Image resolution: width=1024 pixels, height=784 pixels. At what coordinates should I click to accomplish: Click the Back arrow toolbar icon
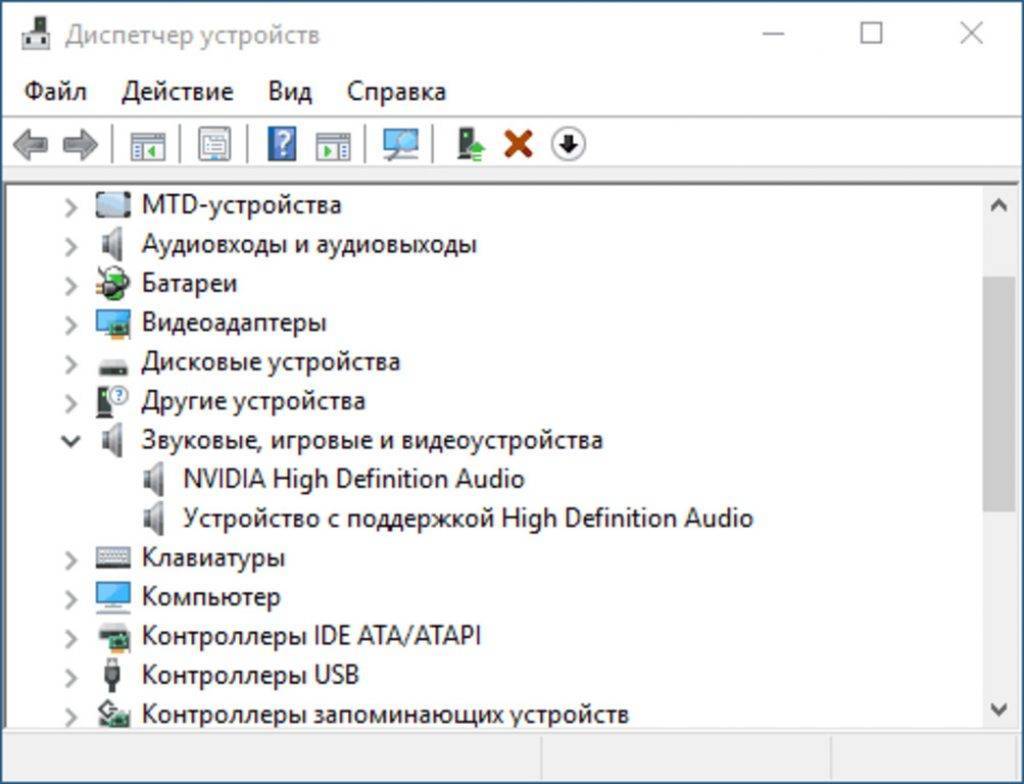[30, 145]
